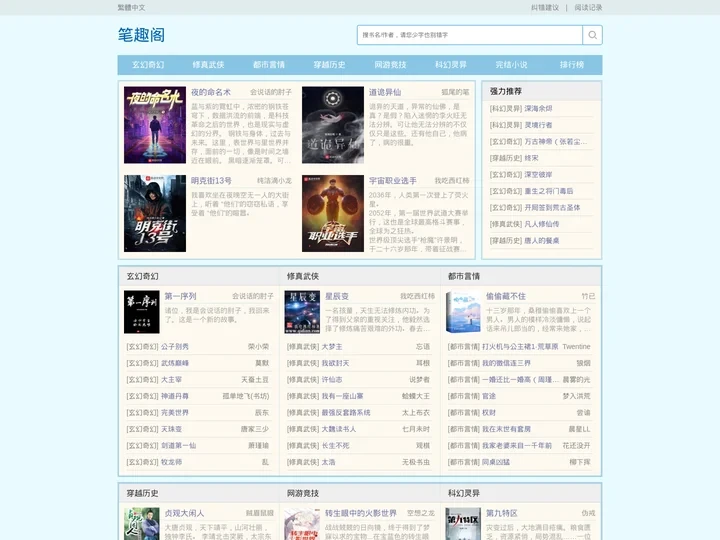Image resolution: width=720 pixels, height=540 pixels.
Task: Open 我的微信连三界 in 都市言情 list
Action: (x=506, y=363)
